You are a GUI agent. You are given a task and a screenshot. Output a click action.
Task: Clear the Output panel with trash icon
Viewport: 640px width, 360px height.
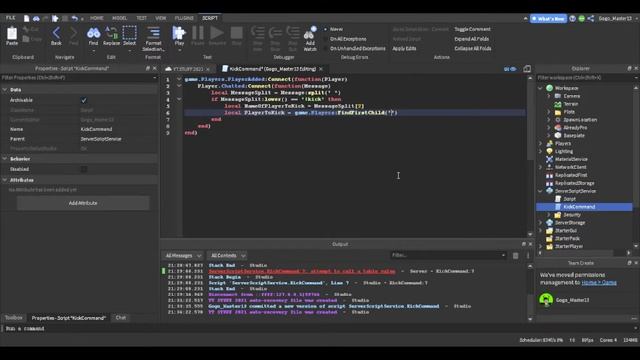516,256
